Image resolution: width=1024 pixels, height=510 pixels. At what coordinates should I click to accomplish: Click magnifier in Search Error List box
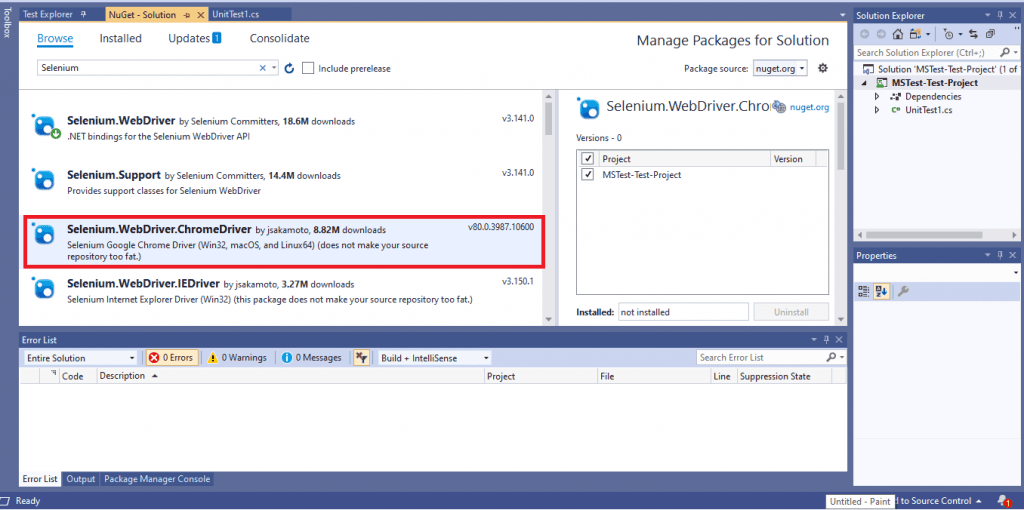[x=831, y=357]
